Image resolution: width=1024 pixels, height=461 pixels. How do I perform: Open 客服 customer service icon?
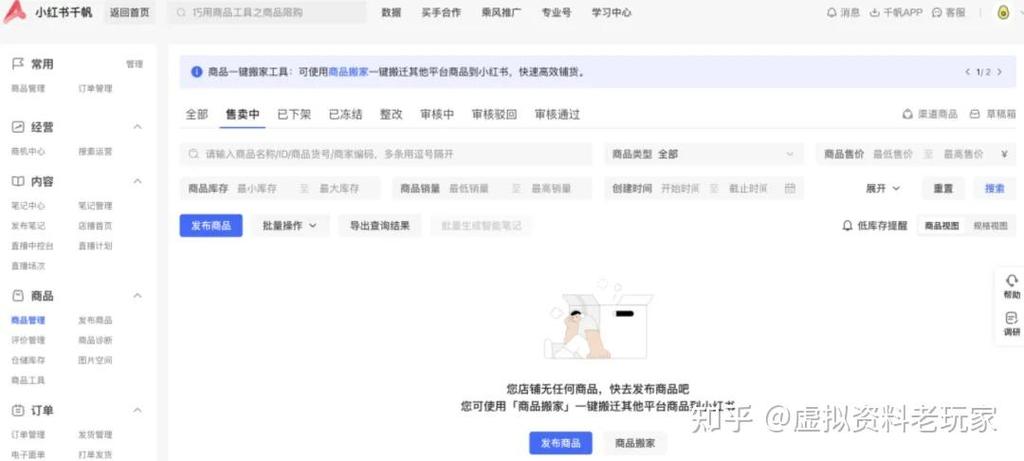936,13
